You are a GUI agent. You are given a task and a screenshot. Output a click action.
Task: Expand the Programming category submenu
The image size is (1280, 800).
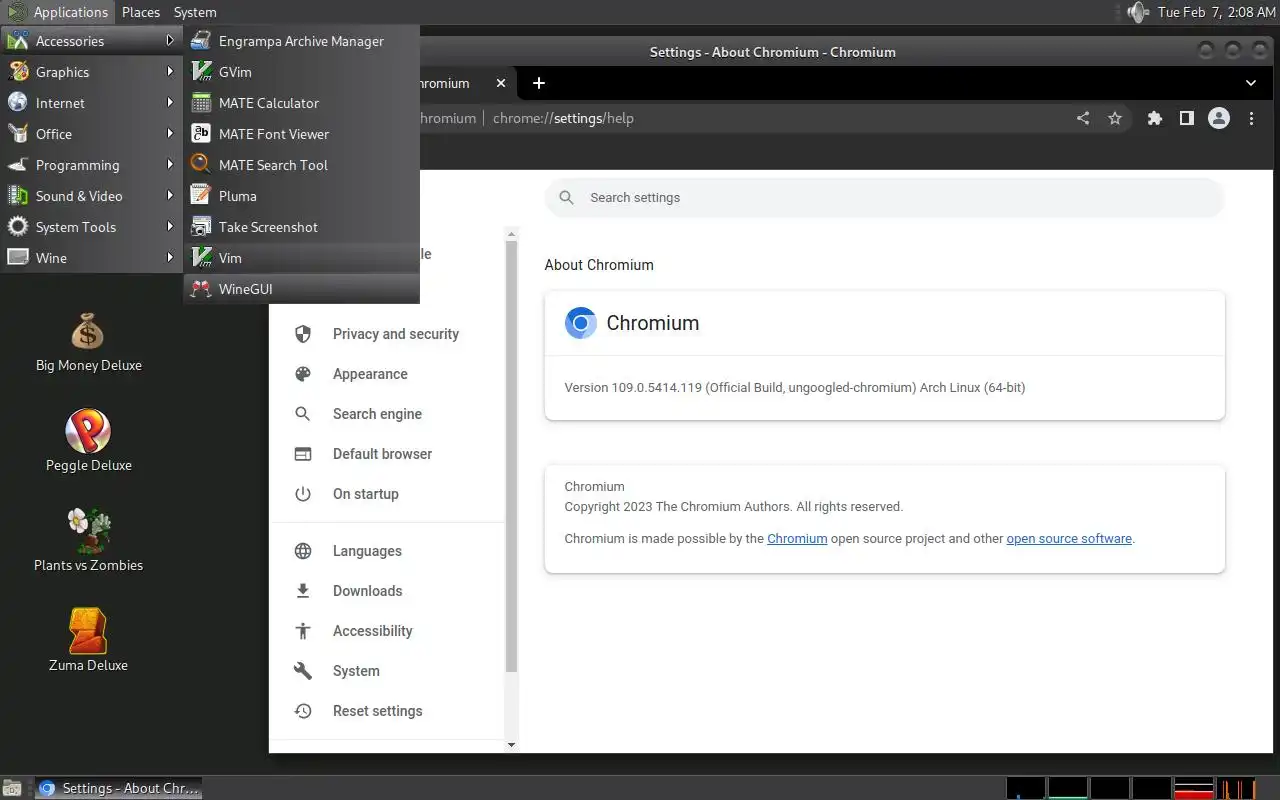pos(91,165)
